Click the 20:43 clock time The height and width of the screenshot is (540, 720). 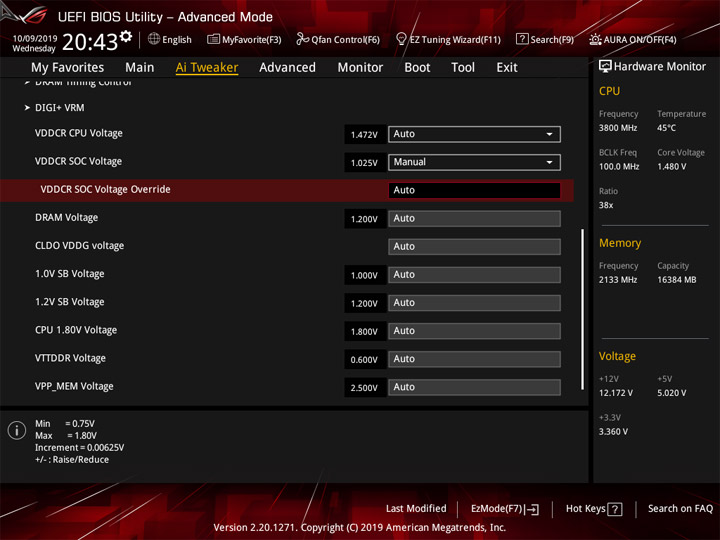(x=90, y=42)
